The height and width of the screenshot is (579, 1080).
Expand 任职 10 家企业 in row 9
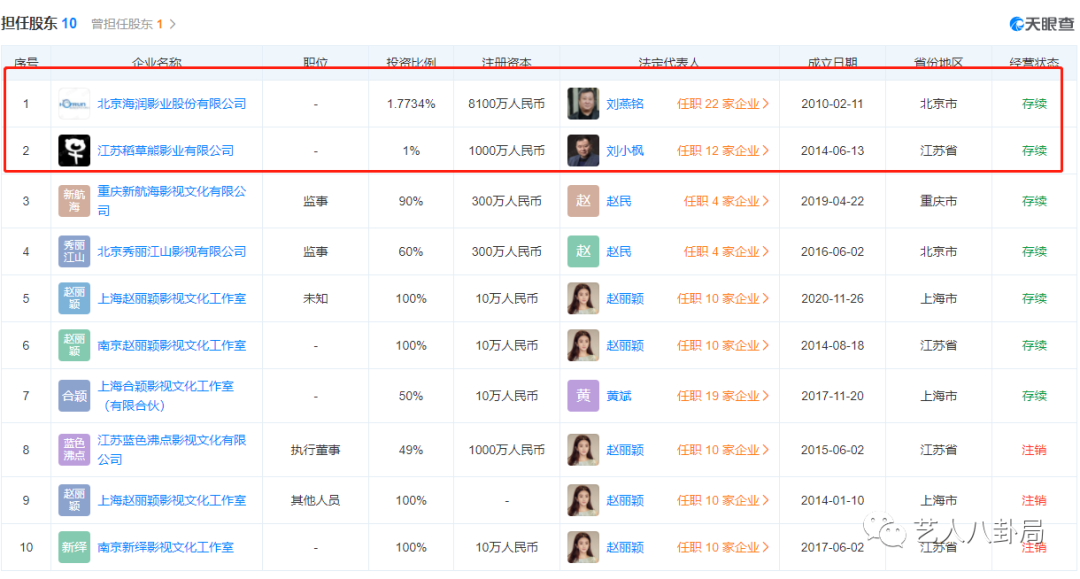click(723, 501)
